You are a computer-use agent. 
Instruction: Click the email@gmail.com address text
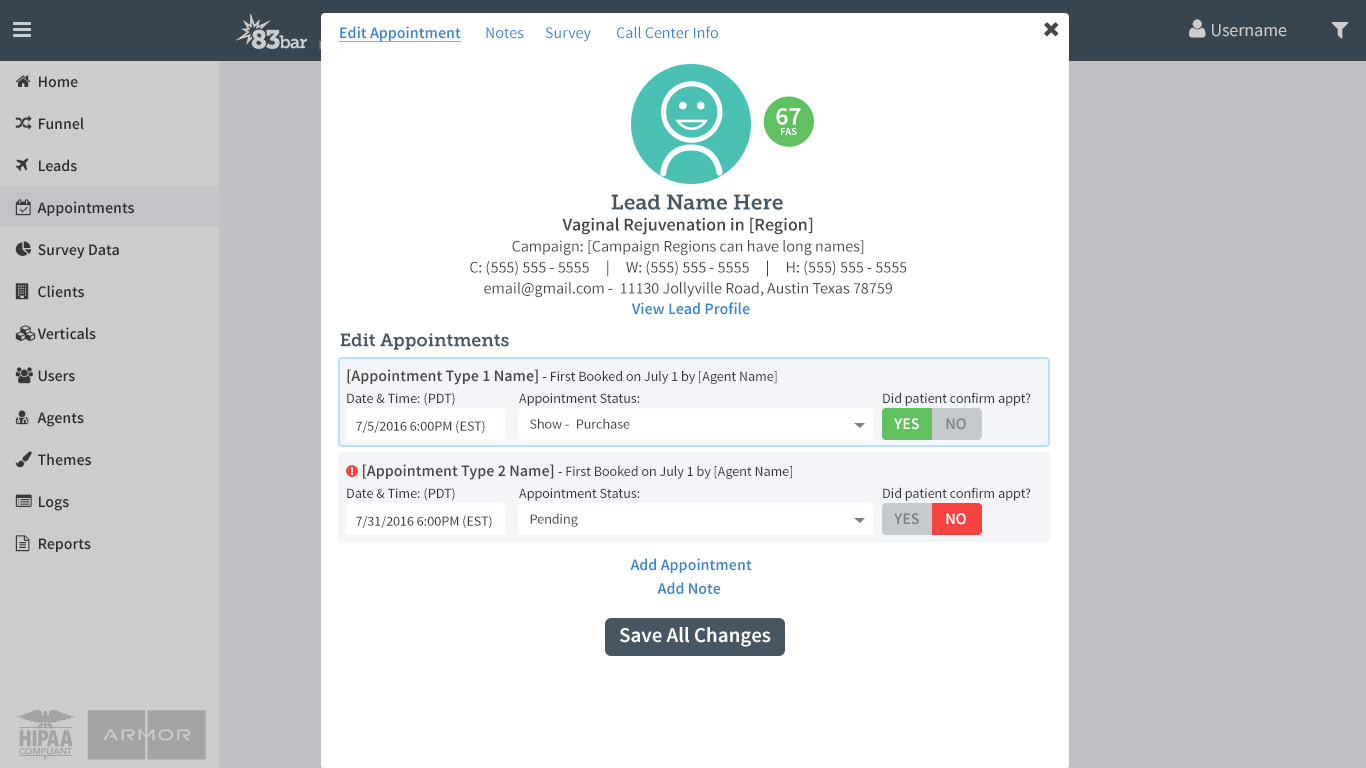coord(544,288)
